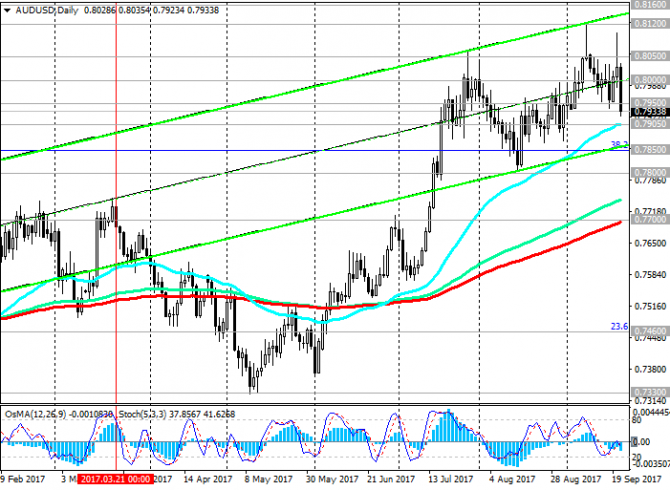Click the 0.78000 price level label
Screen dimensions: 670x490
pyautogui.click(x=650, y=173)
